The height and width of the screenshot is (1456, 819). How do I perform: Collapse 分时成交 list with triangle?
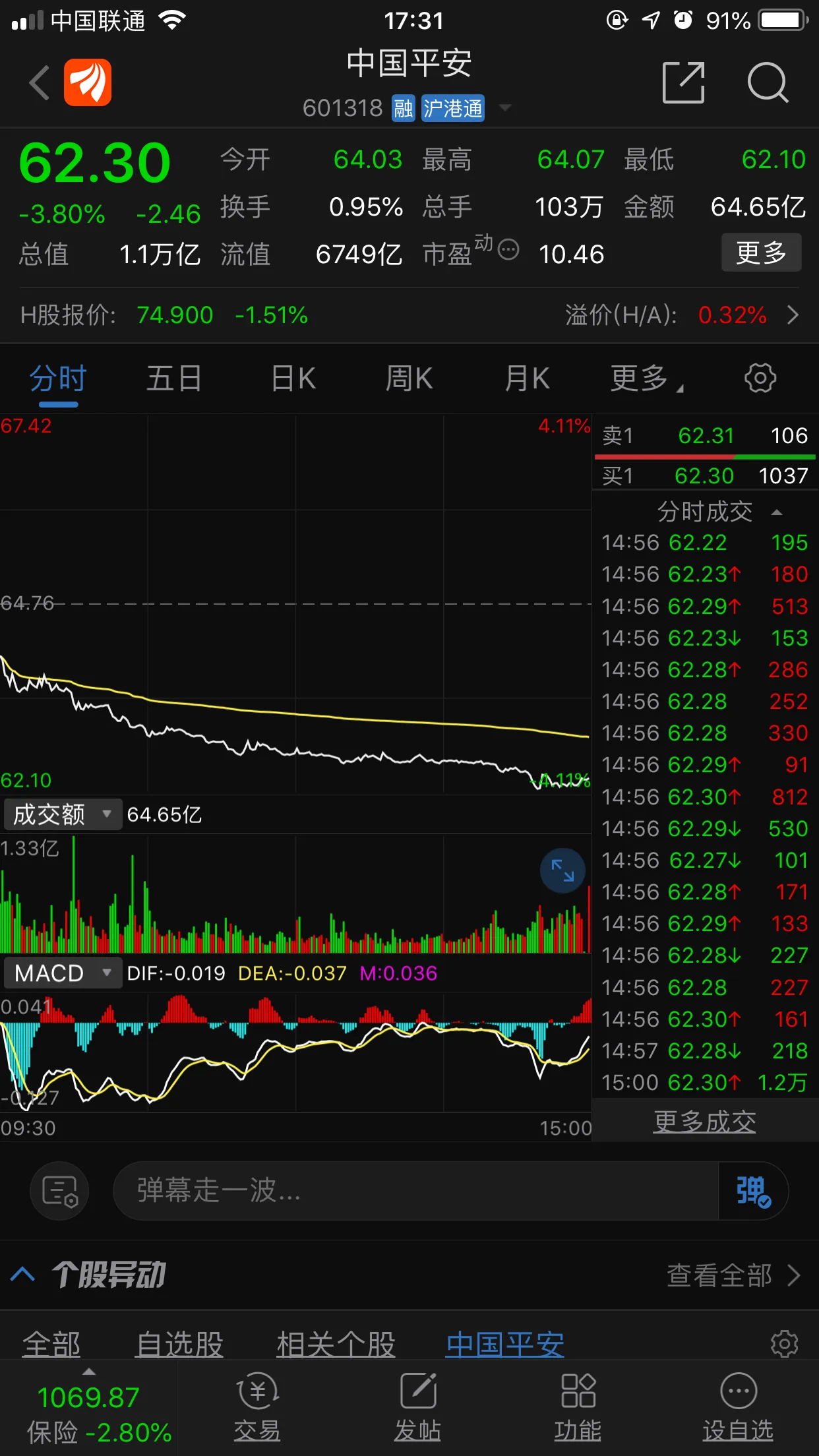(x=777, y=512)
